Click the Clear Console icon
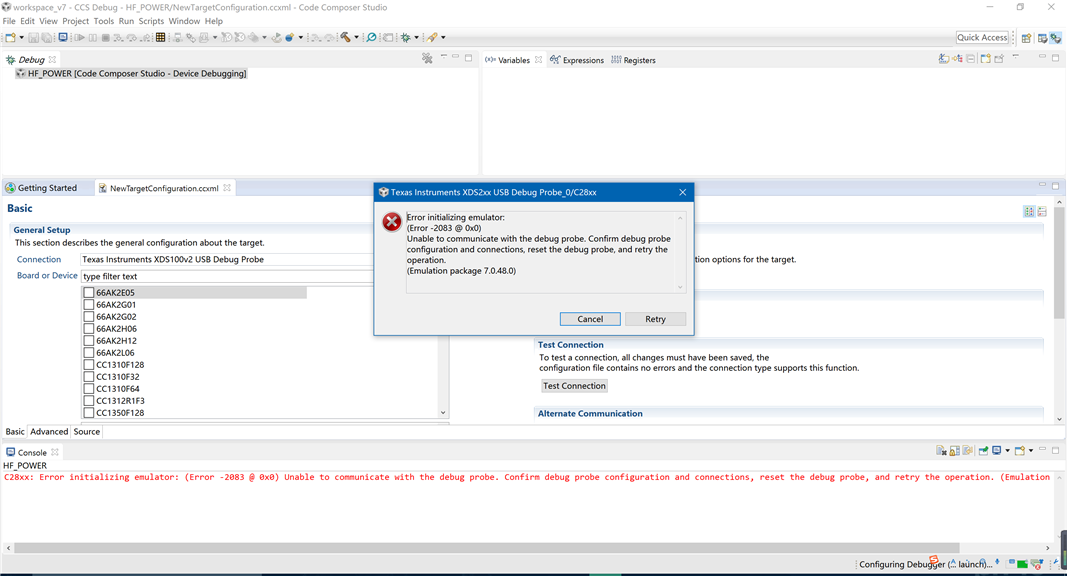Screen dimensions: 1067x576 pyautogui.click(x=940, y=451)
